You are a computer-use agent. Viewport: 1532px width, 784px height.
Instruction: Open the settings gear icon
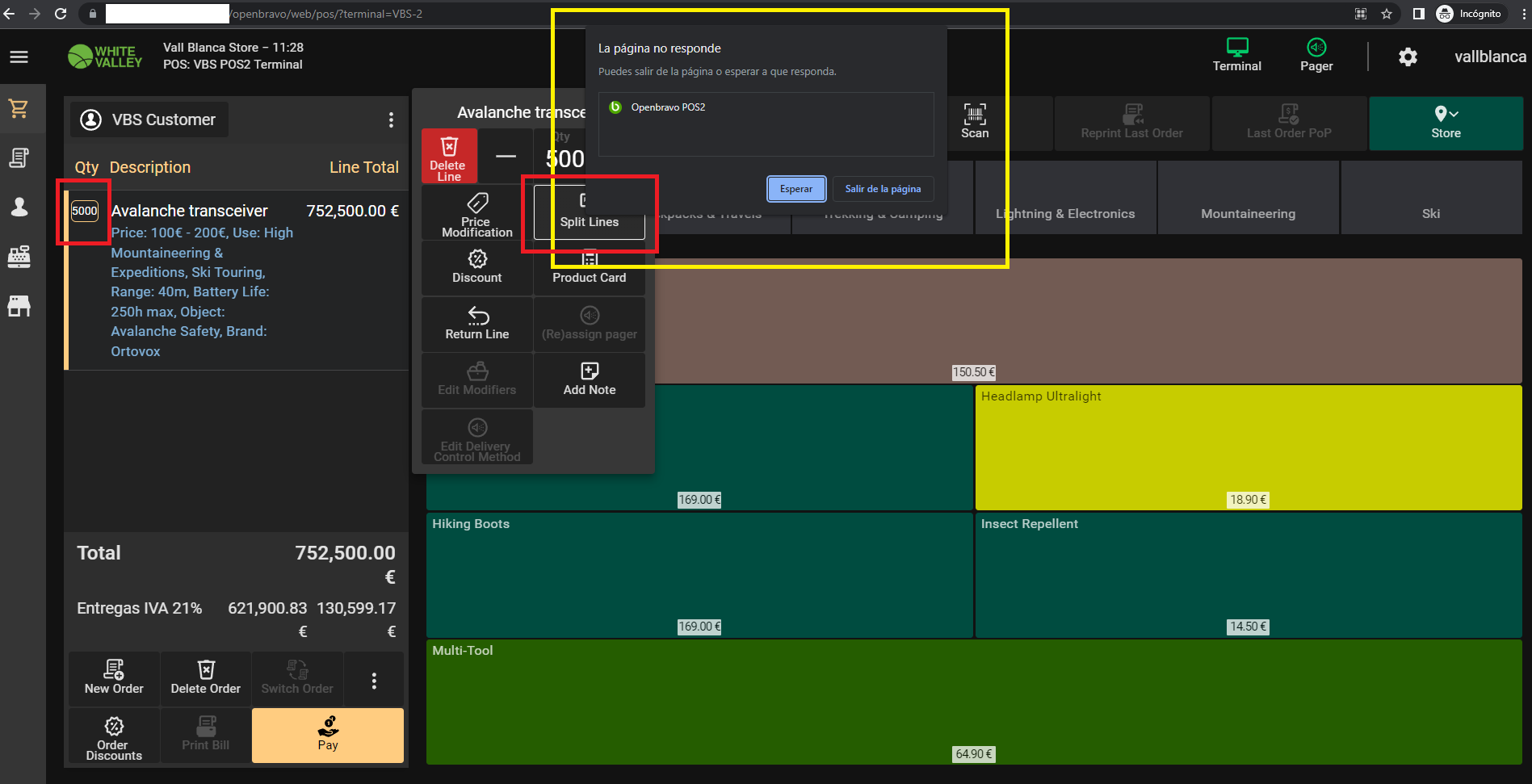(x=1408, y=57)
